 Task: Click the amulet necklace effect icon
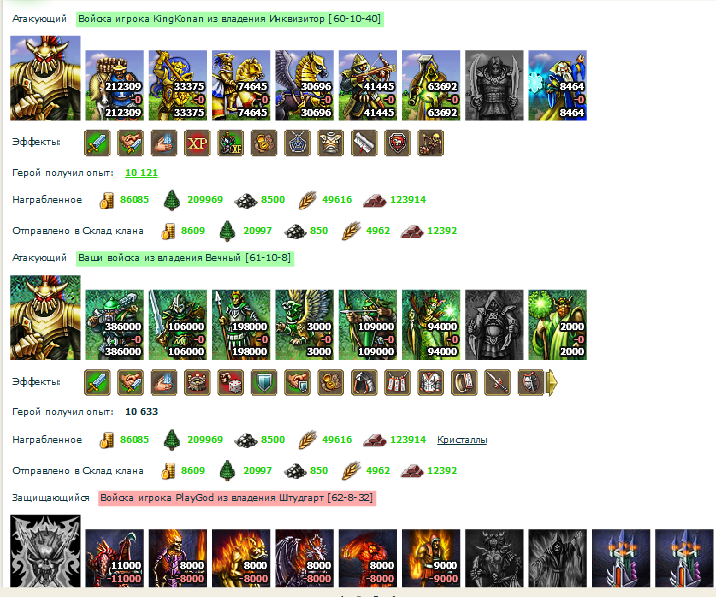(x=297, y=143)
